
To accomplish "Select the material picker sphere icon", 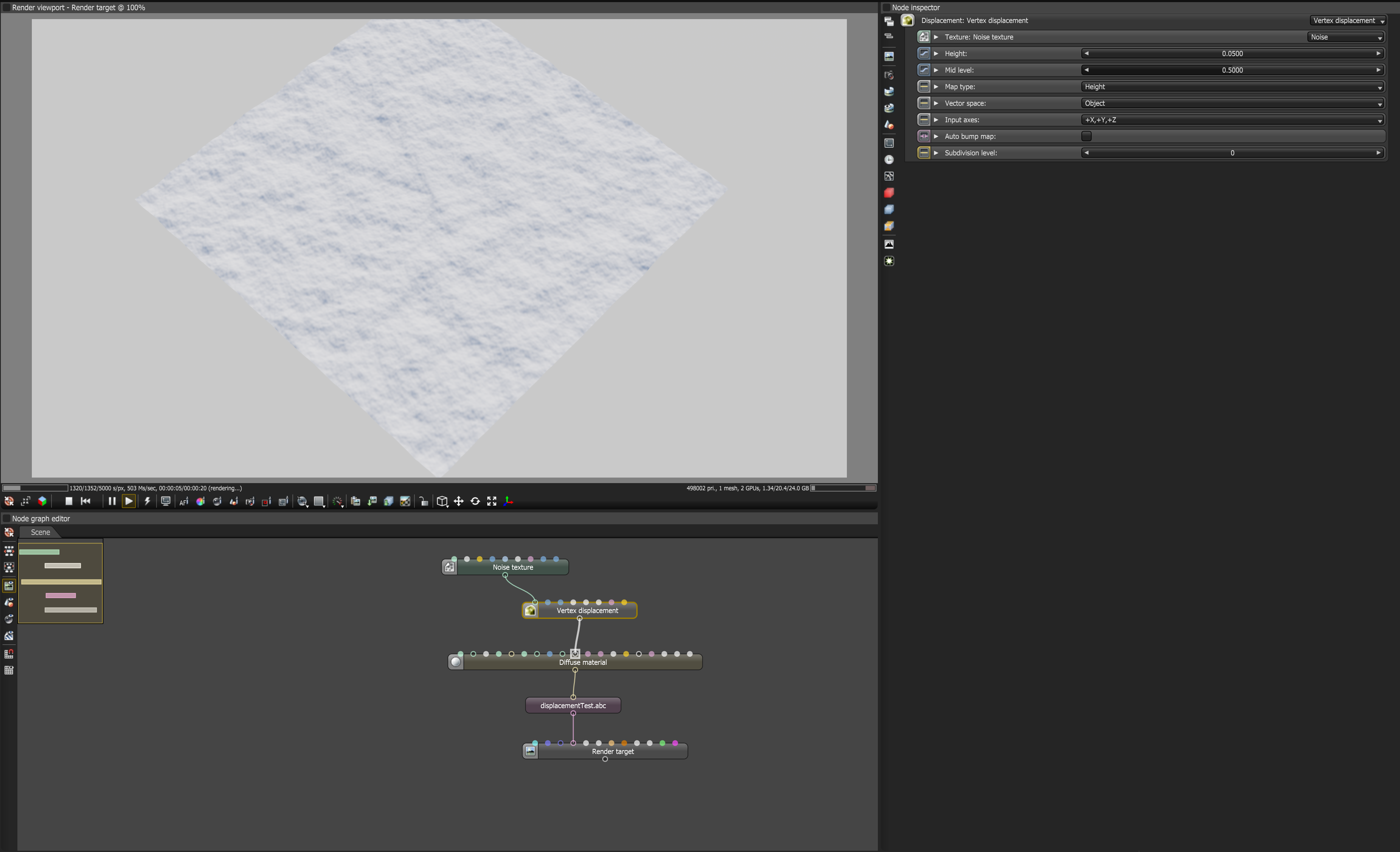I will point(216,501).
